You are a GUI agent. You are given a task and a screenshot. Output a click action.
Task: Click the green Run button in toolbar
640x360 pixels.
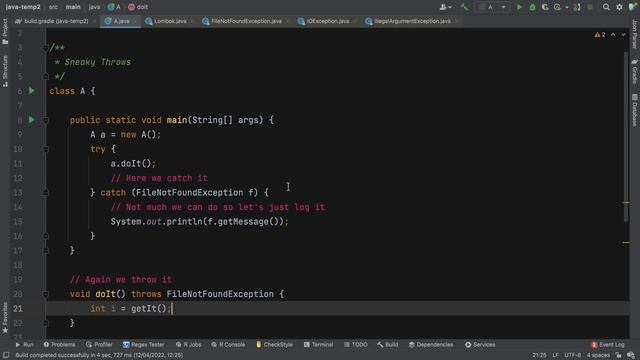coord(519,7)
